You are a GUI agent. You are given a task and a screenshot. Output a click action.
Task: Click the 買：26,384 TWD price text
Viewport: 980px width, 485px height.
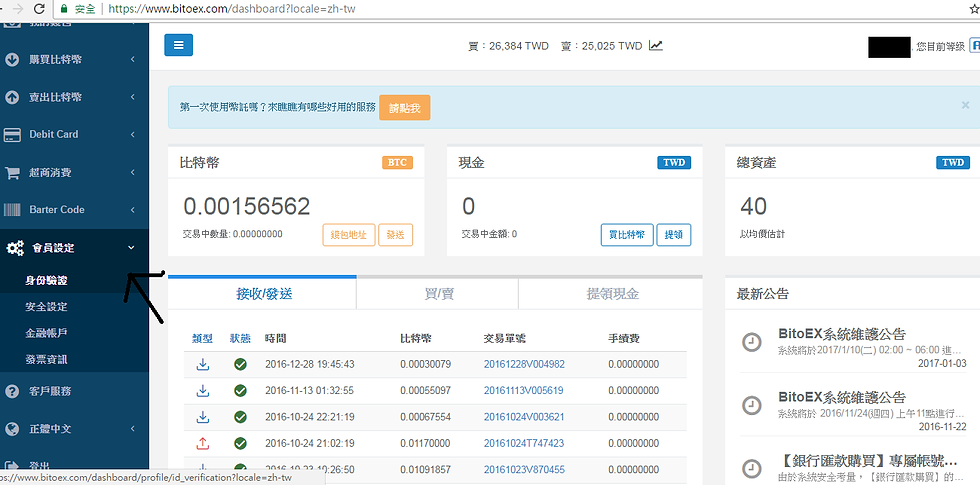[508, 46]
